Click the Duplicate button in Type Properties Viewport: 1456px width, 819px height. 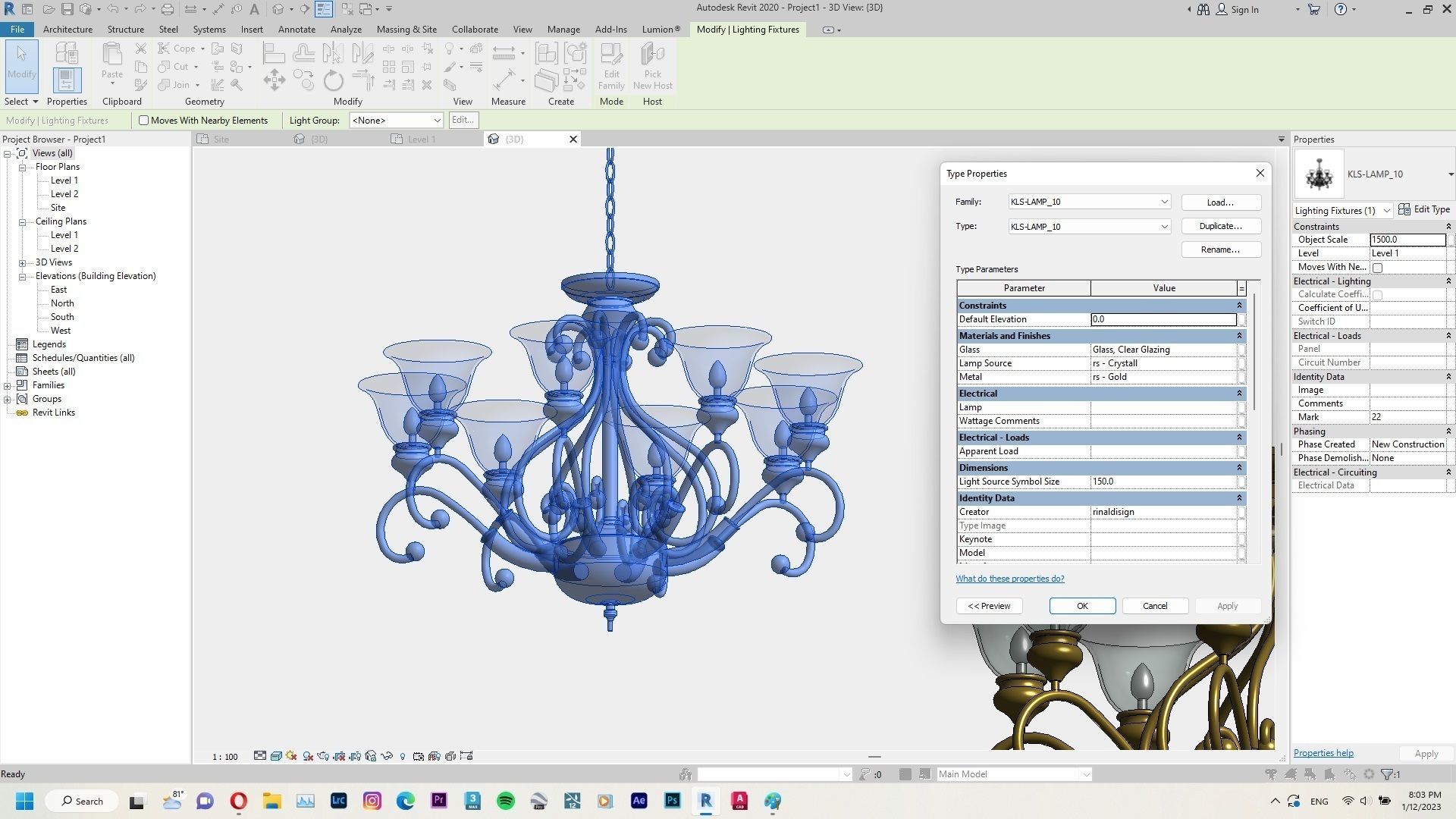click(1220, 226)
